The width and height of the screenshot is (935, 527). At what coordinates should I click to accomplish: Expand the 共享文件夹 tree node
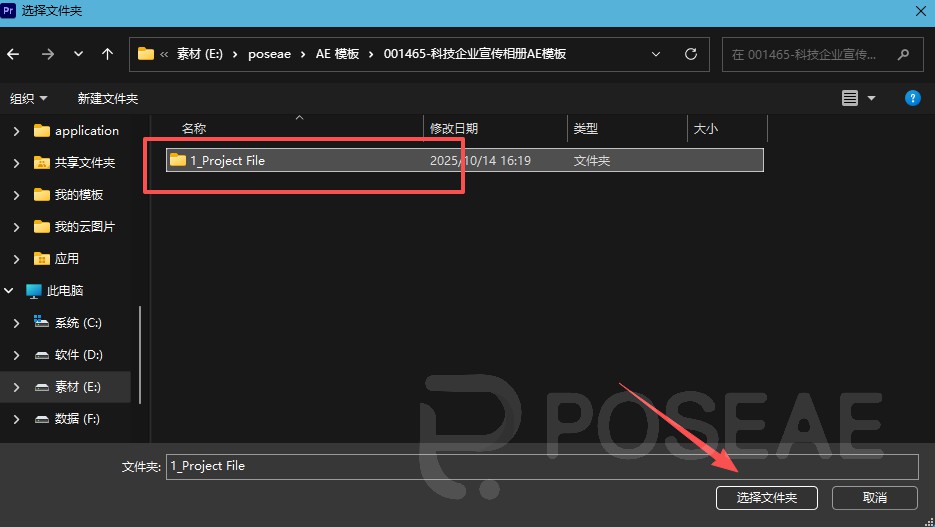click(x=16, y=163)
